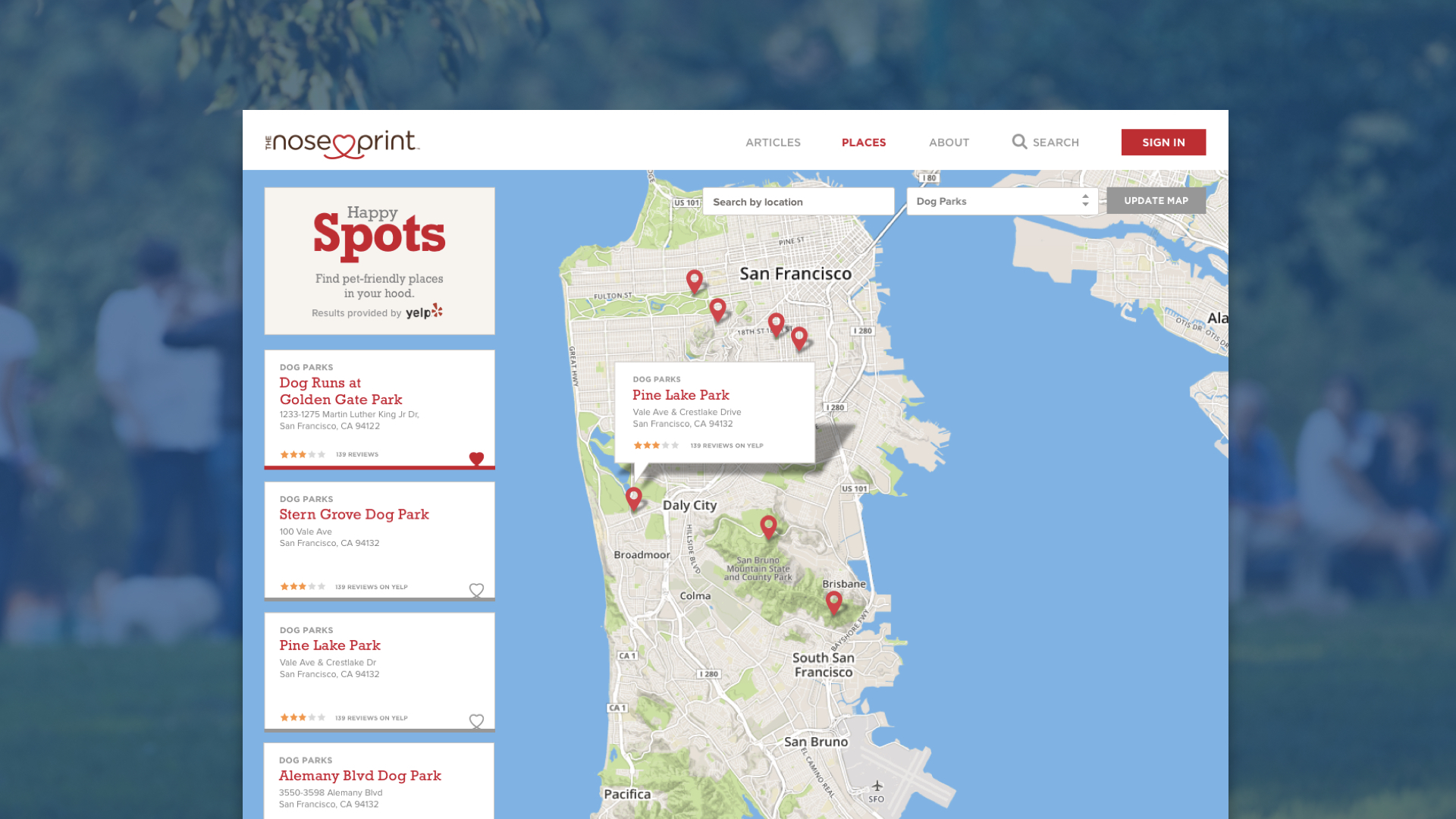Click star rating on Stern Grove card
This screenshot has height=819, width=1456.
pyautogui.click(x=303, y=587)
